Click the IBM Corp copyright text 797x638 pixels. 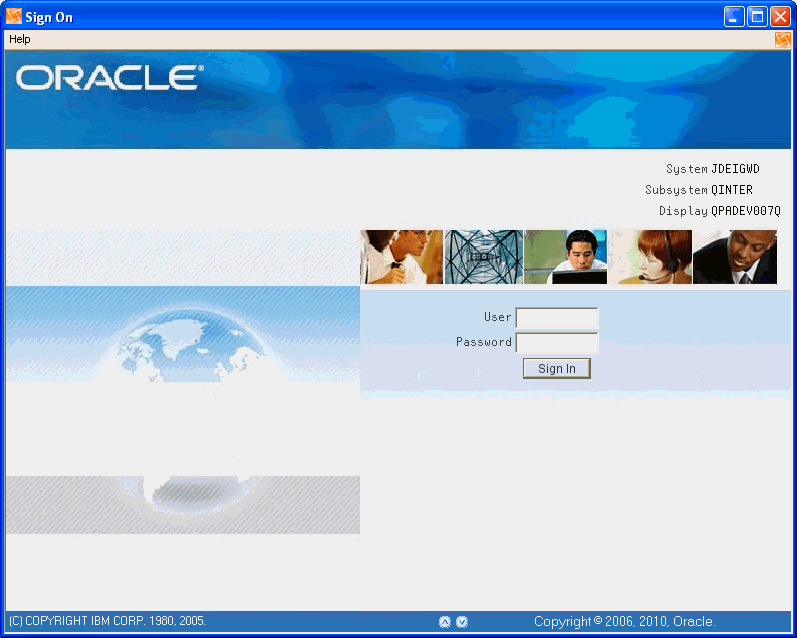(107, 621)
